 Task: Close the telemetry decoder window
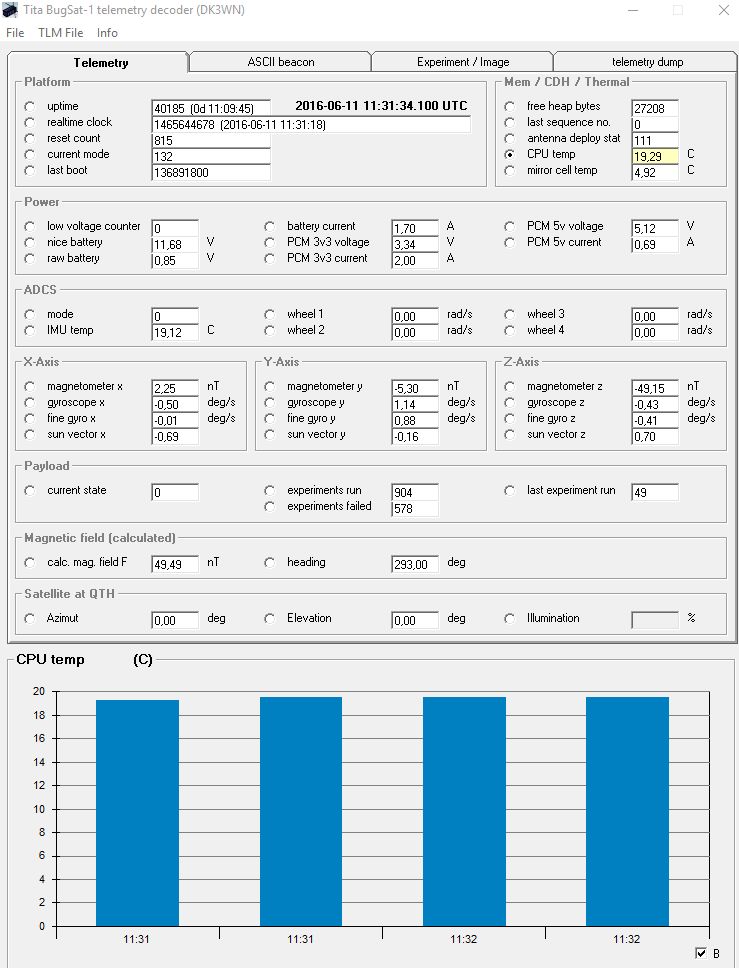[724, 10]
